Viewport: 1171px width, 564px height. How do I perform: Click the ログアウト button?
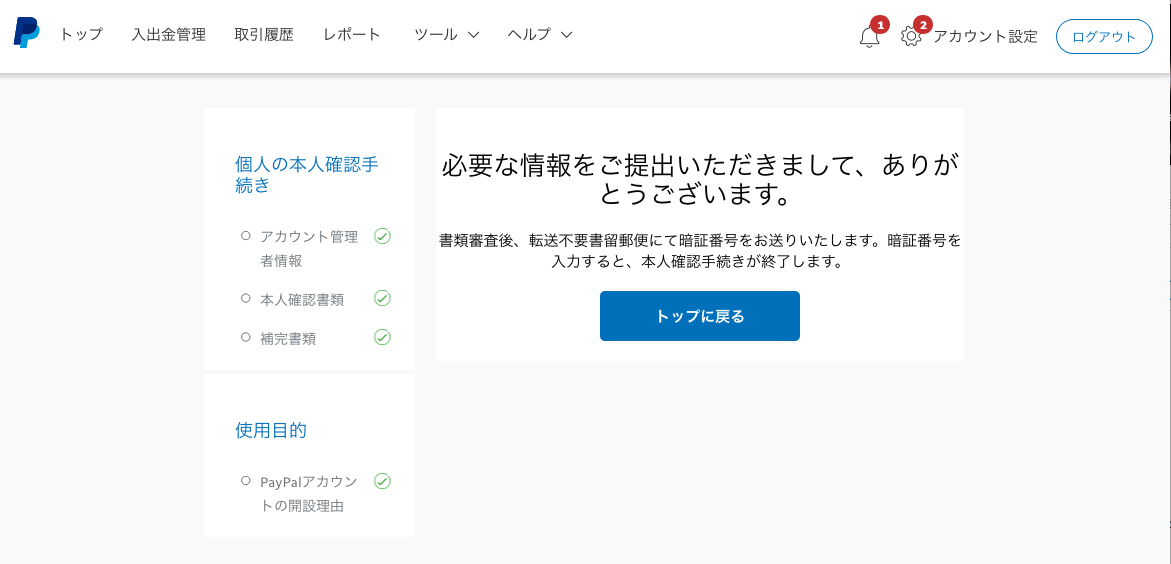[x=1104, y=37]
